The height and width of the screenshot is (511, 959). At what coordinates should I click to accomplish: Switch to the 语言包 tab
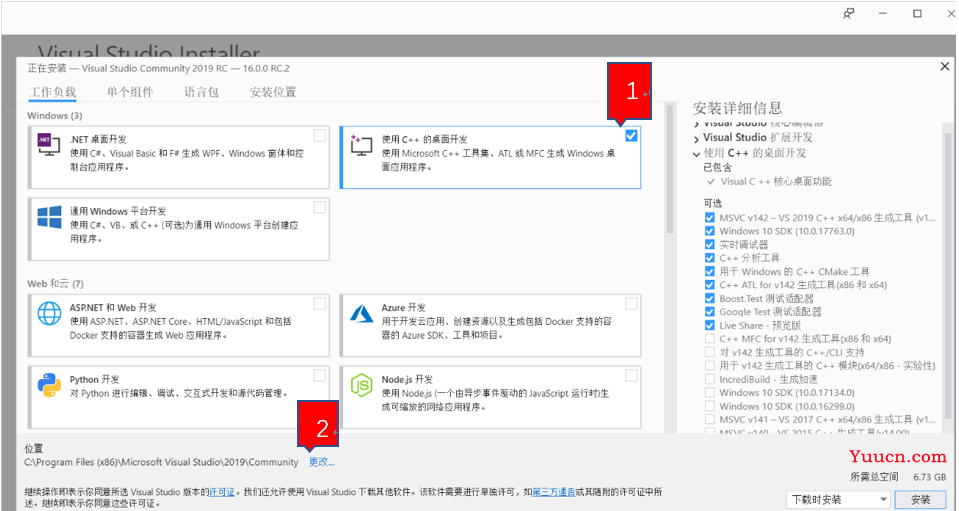pos(201,92)
